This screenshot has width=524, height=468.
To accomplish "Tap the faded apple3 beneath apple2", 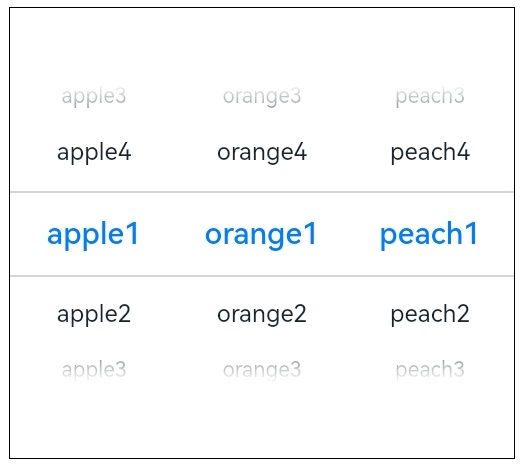I will point(94,370).
